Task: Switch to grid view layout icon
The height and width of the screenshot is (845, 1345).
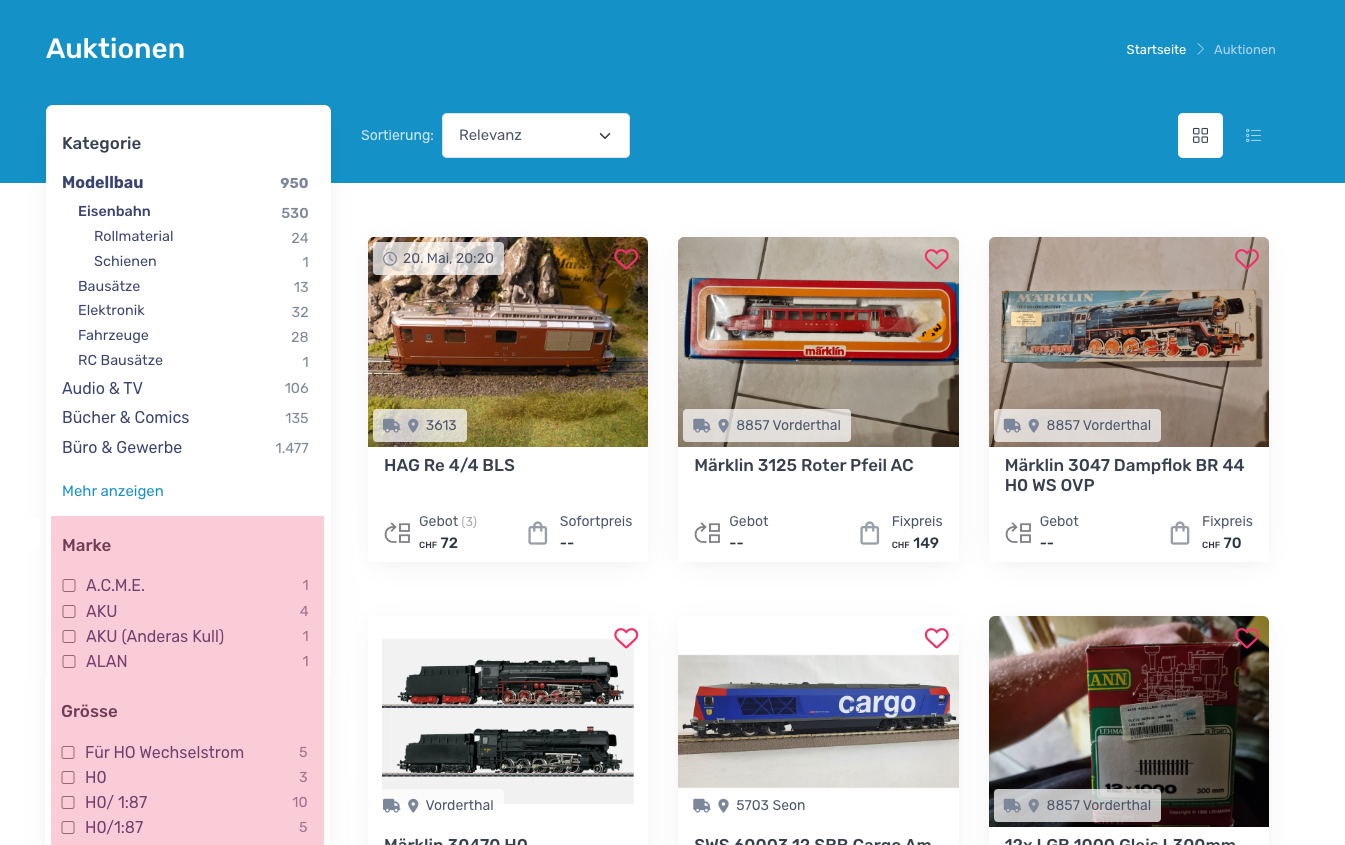Action: 1200,136
